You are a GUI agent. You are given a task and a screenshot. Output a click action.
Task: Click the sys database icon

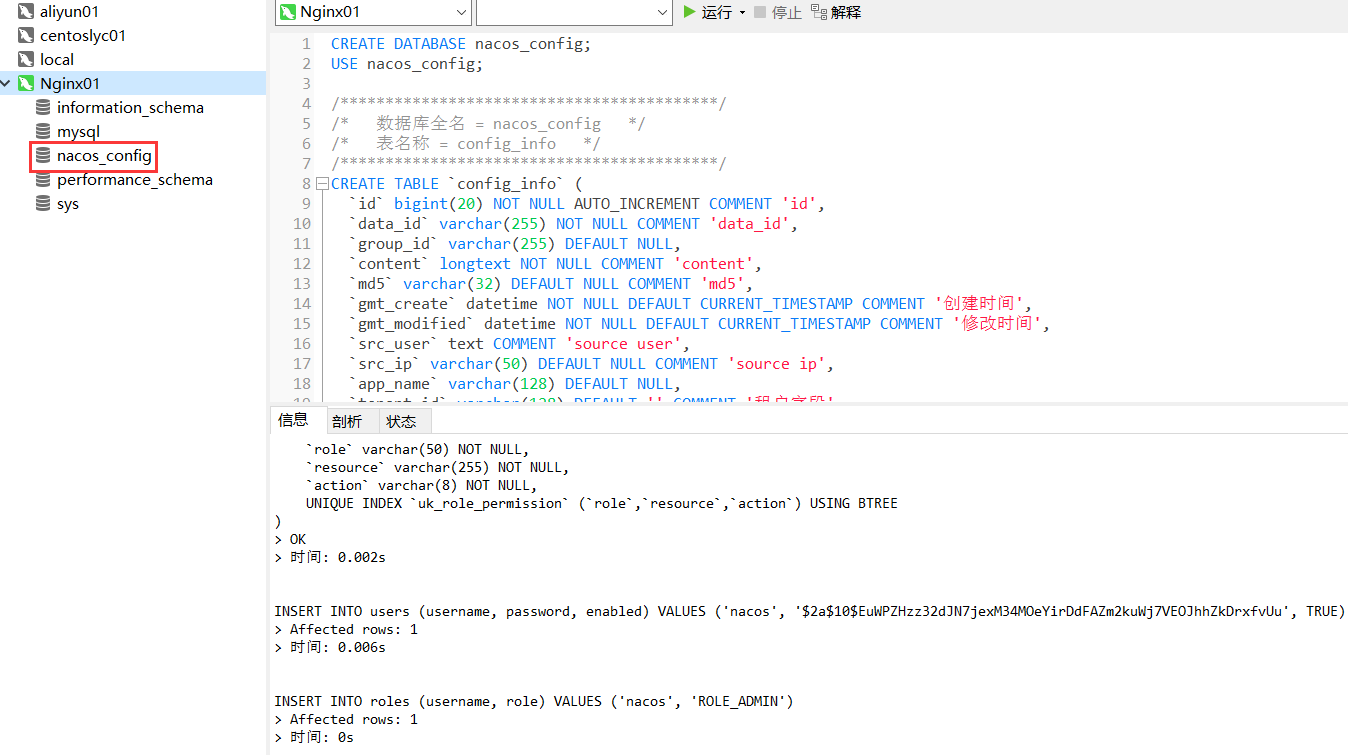pos(42,204)
